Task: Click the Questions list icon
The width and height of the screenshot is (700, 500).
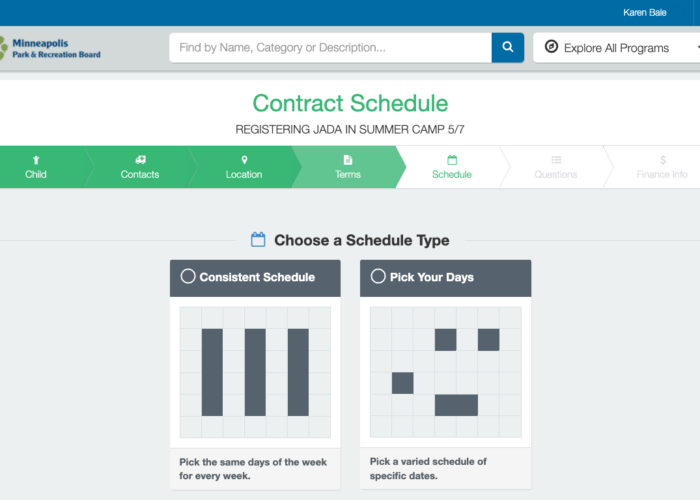Action: 556,160
